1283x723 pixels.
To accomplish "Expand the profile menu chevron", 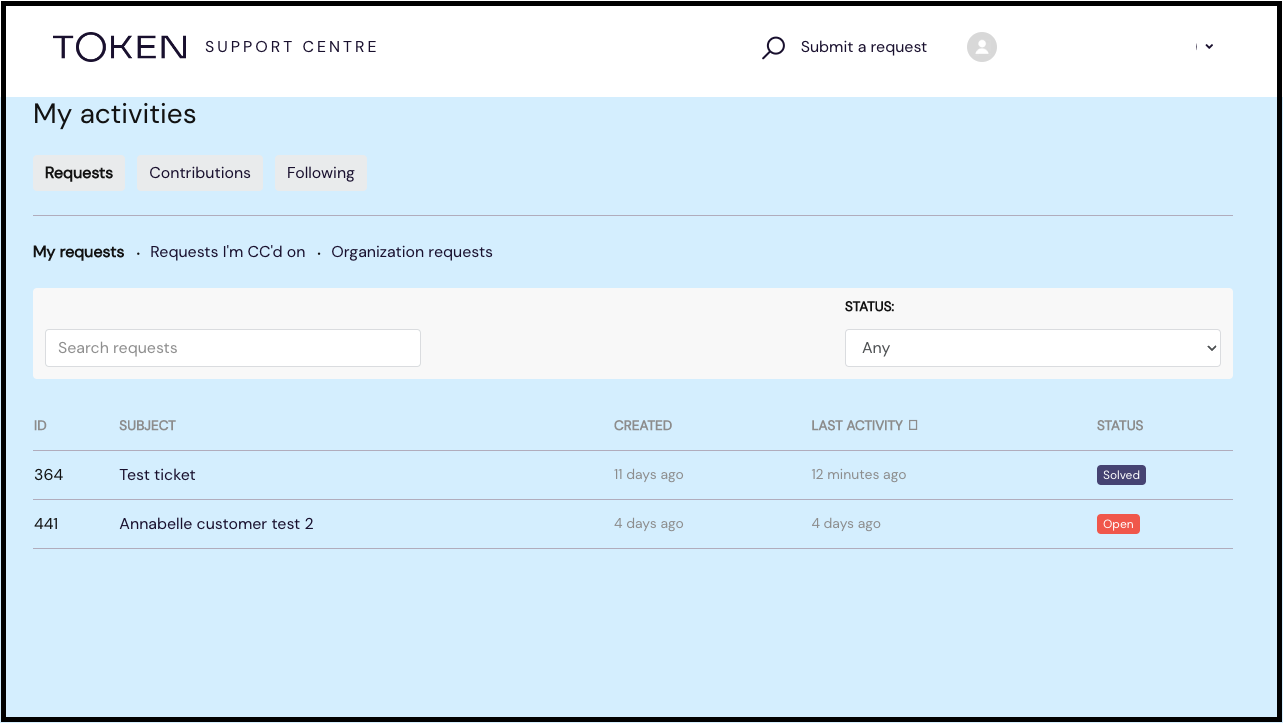I will coord(1209,46).
